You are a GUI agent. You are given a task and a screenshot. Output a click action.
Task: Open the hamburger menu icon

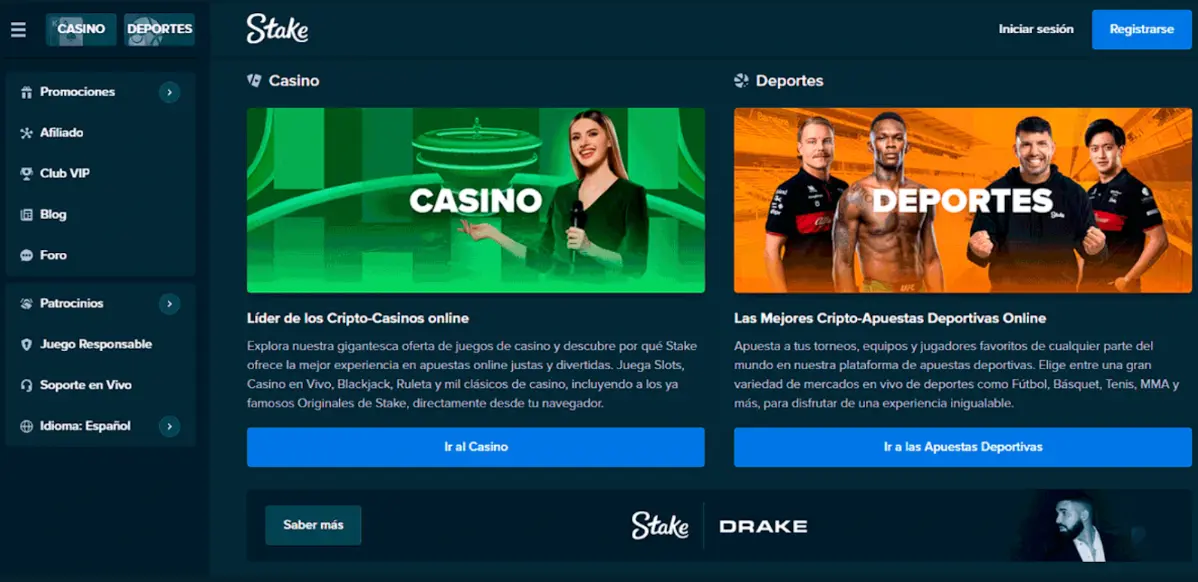point(18,30)
